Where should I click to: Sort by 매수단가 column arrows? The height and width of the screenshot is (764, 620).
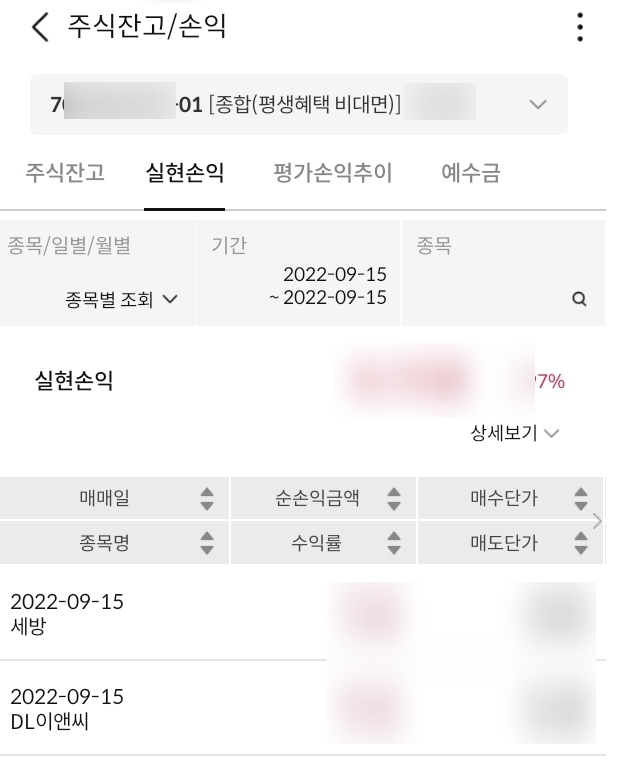580,497
